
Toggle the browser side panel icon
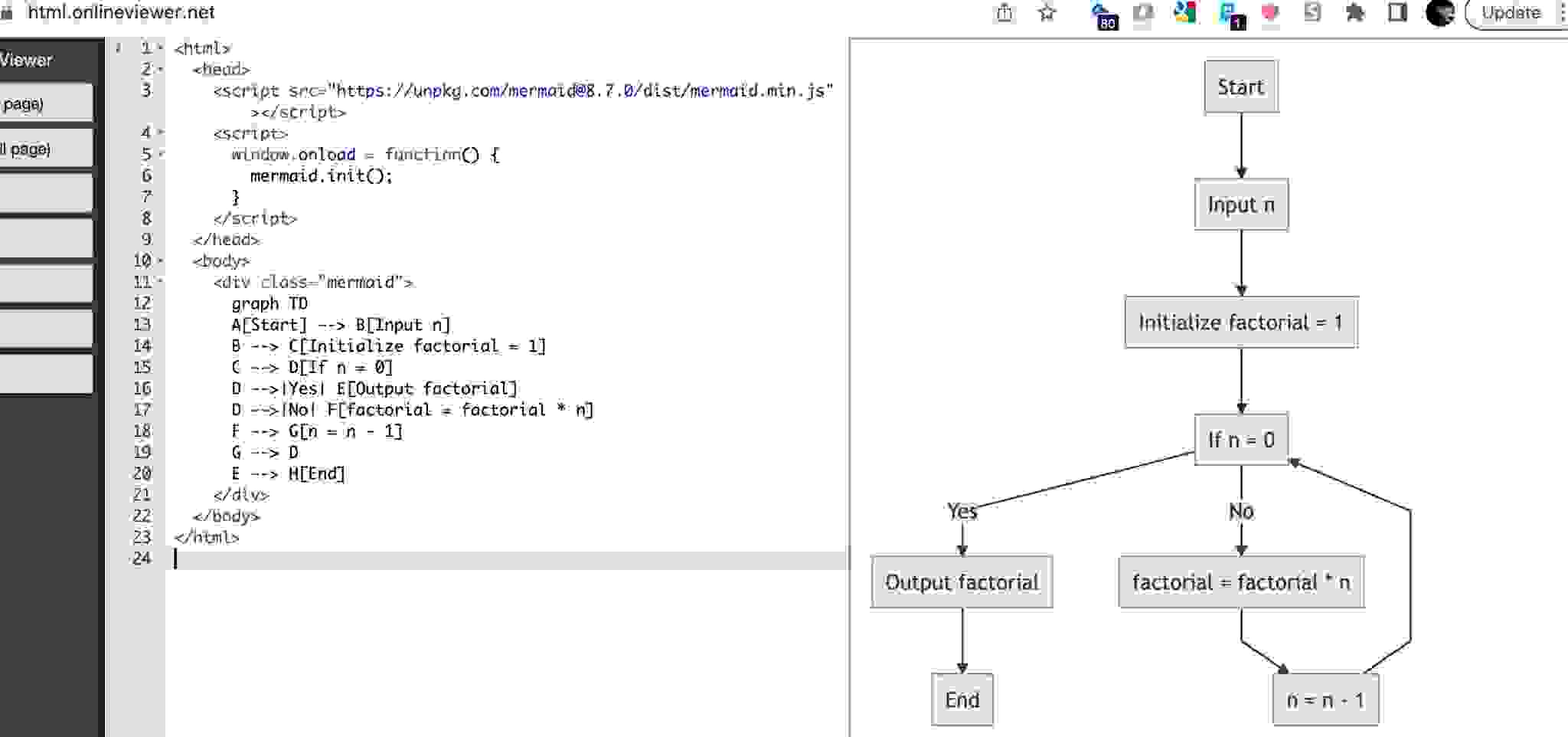pos(1397,13)
